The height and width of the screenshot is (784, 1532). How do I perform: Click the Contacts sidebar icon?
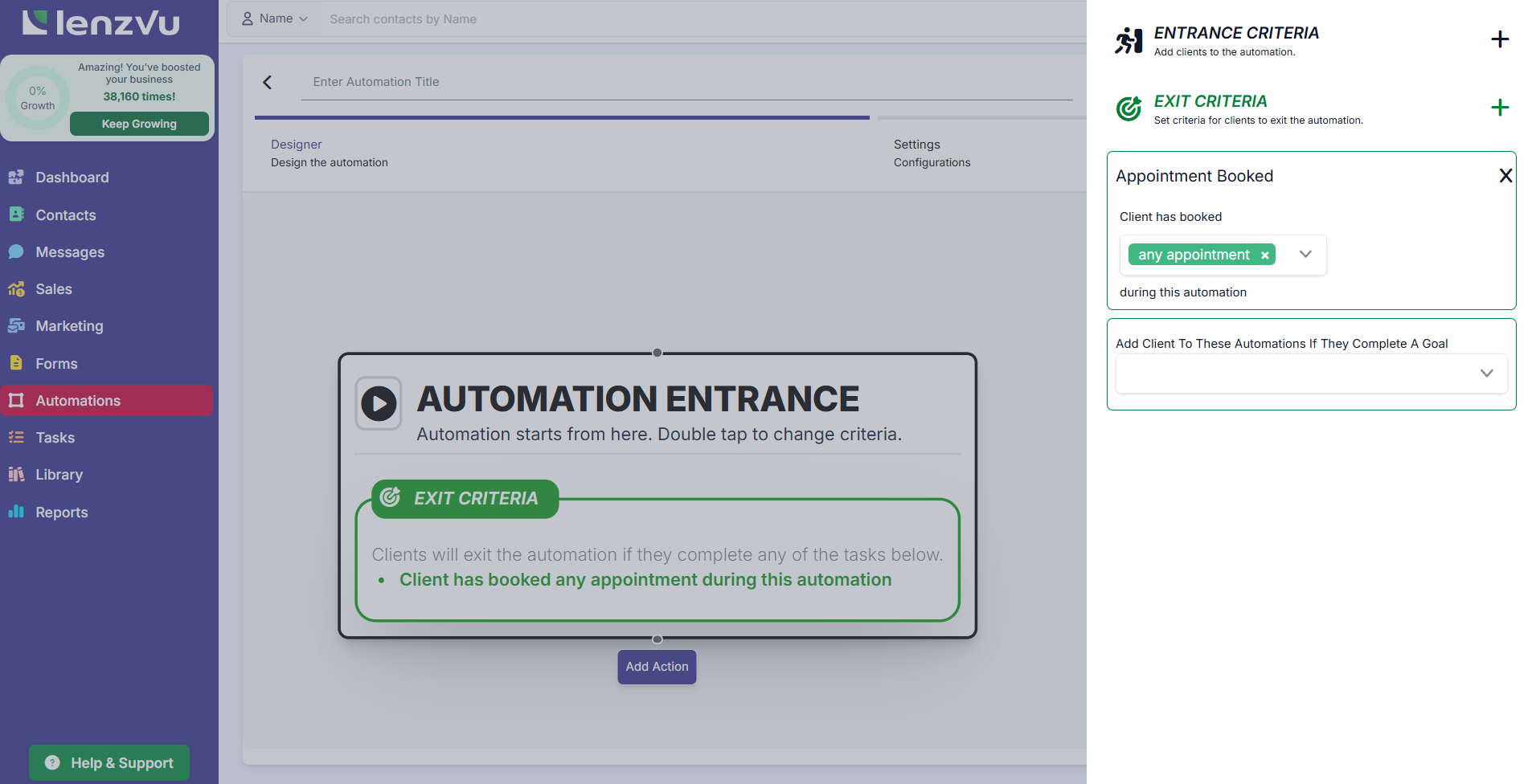16,214
